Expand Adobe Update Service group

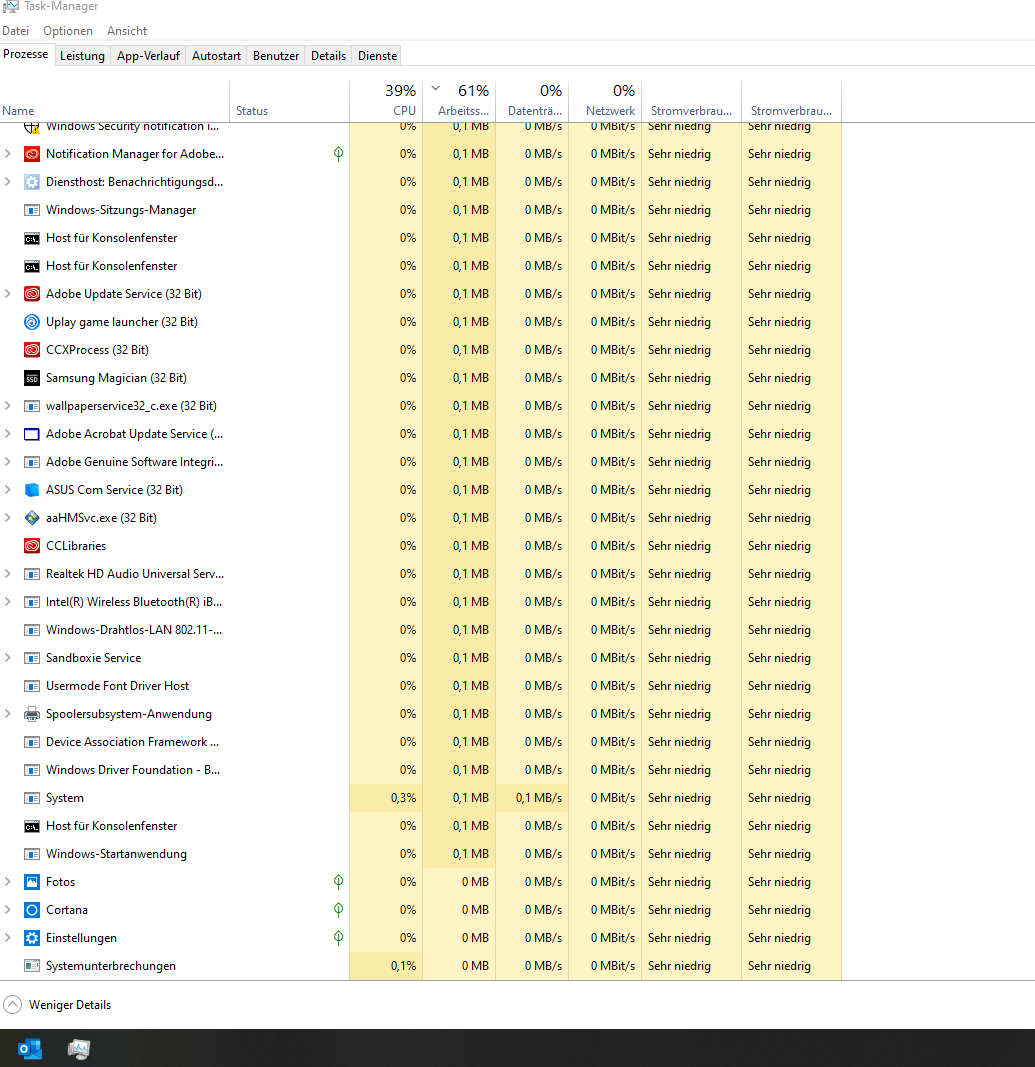[7, 294]
